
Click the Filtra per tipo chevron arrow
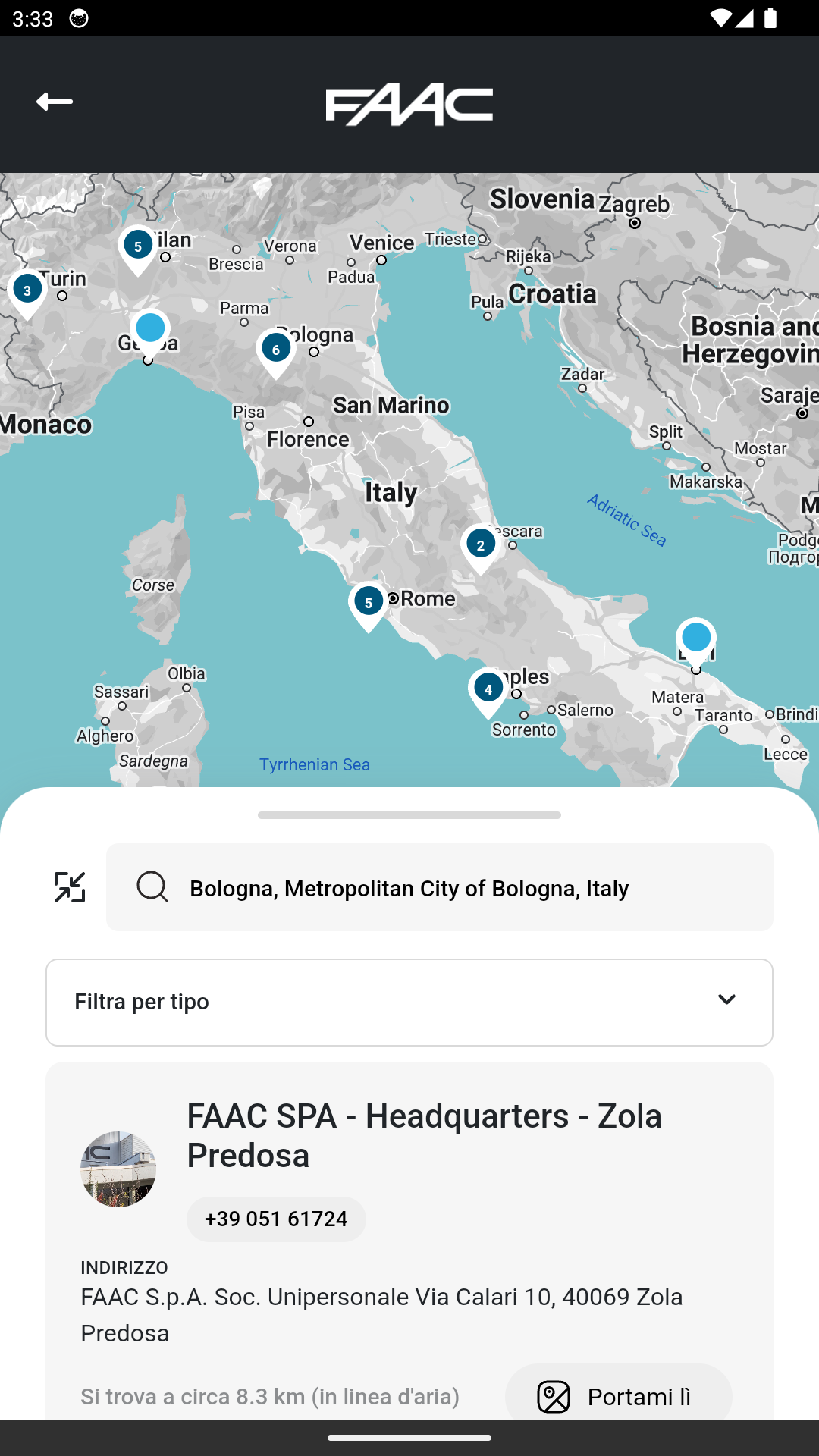click(x=726, y=1000)
